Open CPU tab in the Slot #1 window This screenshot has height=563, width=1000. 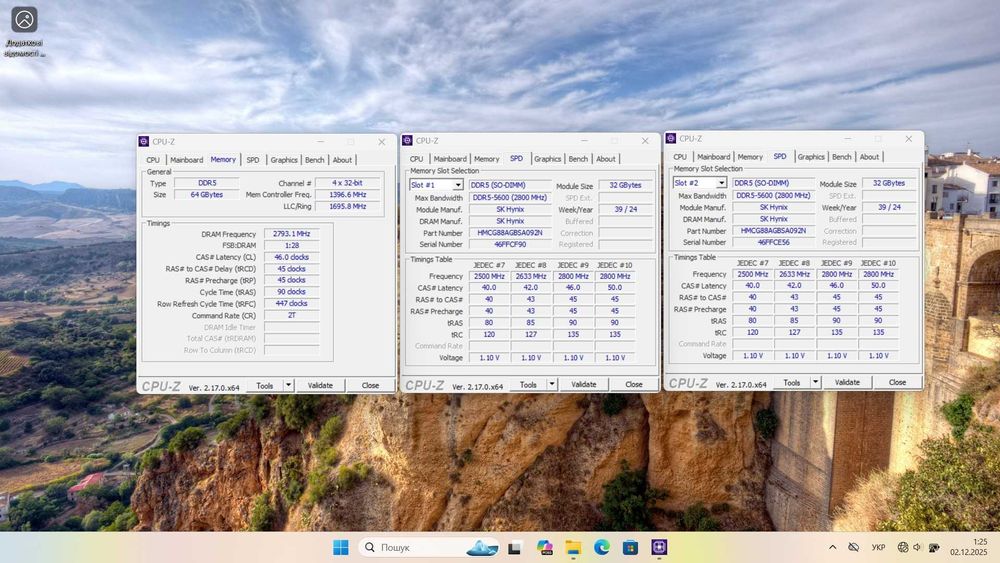[x=416, y=159]
